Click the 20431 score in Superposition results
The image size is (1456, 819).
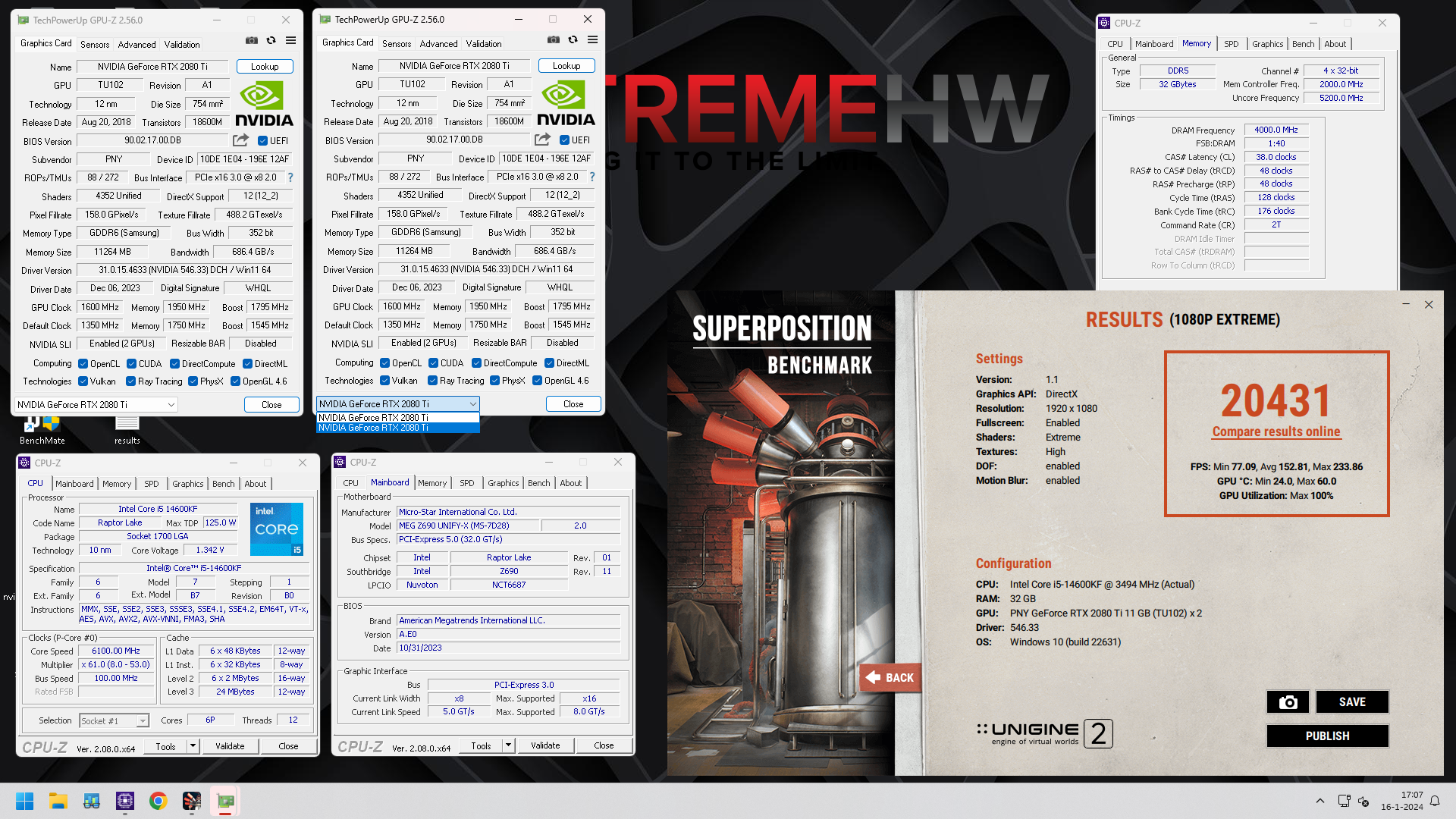click(1276, 400)
